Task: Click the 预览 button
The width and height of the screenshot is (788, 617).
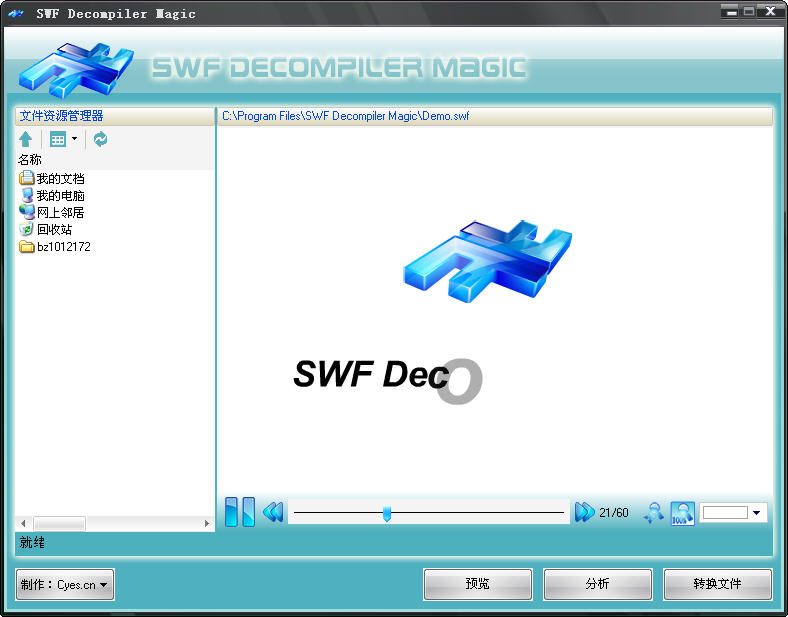Action: pyautogui.click(x=477, y=584)
